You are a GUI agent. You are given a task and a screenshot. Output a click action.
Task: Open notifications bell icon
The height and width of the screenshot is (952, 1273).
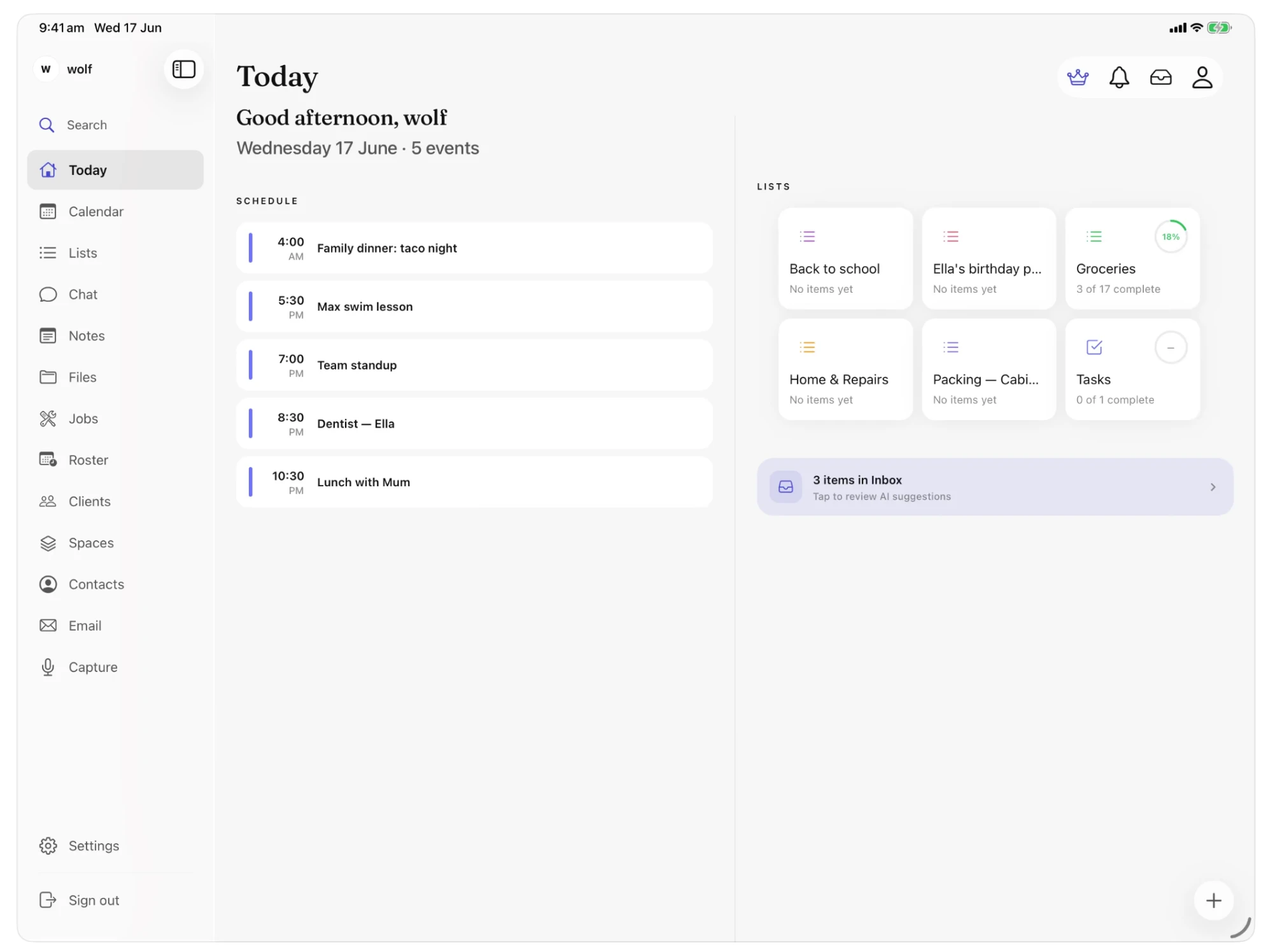coord(1119,78)
